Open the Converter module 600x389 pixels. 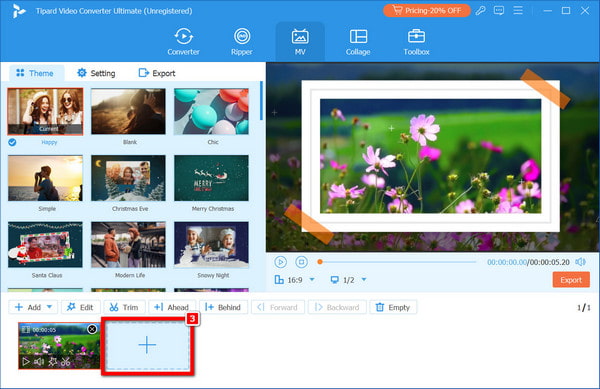[183, 41]
